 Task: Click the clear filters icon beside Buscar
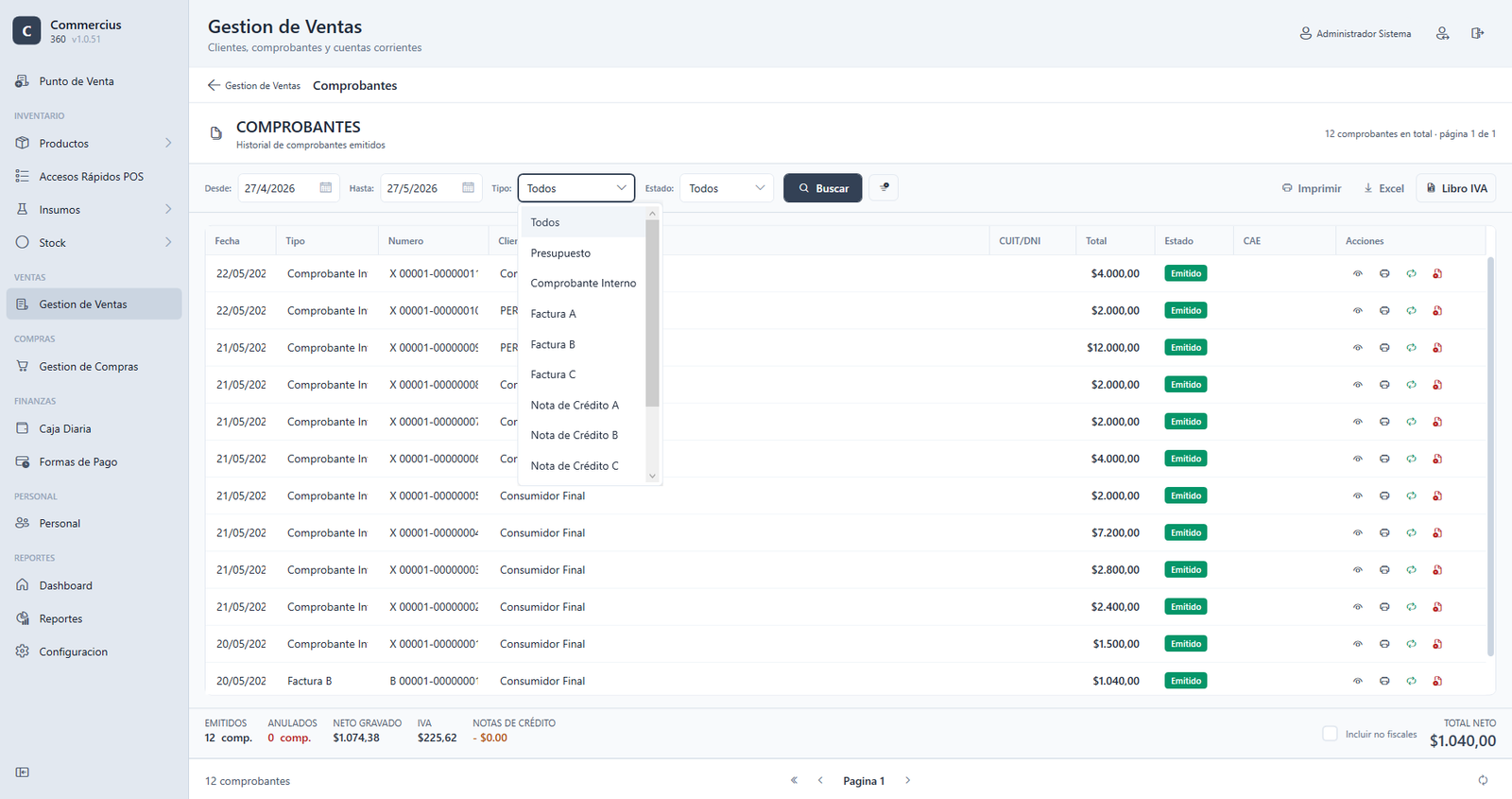[x=884, y=187]
